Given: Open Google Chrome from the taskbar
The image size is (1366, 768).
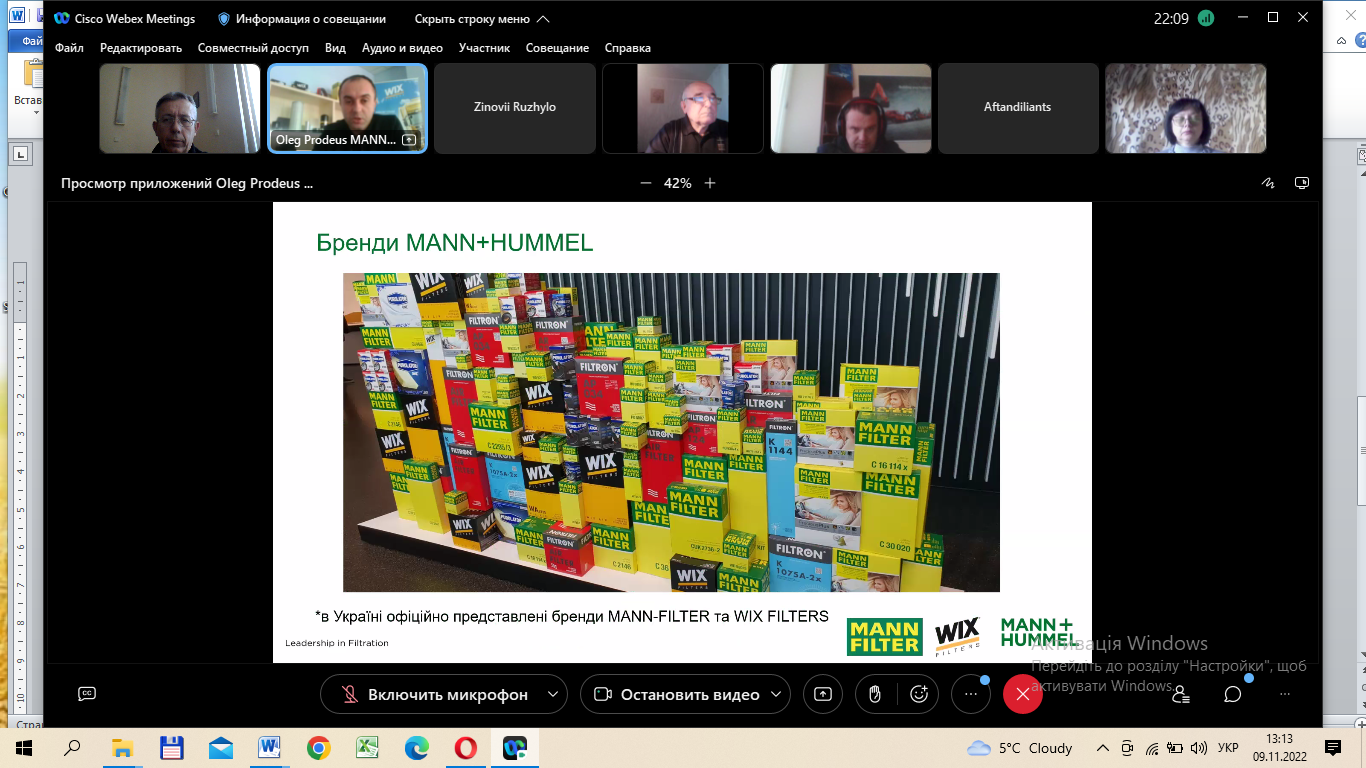Looking at the screenshot, I should coord(318,748).
